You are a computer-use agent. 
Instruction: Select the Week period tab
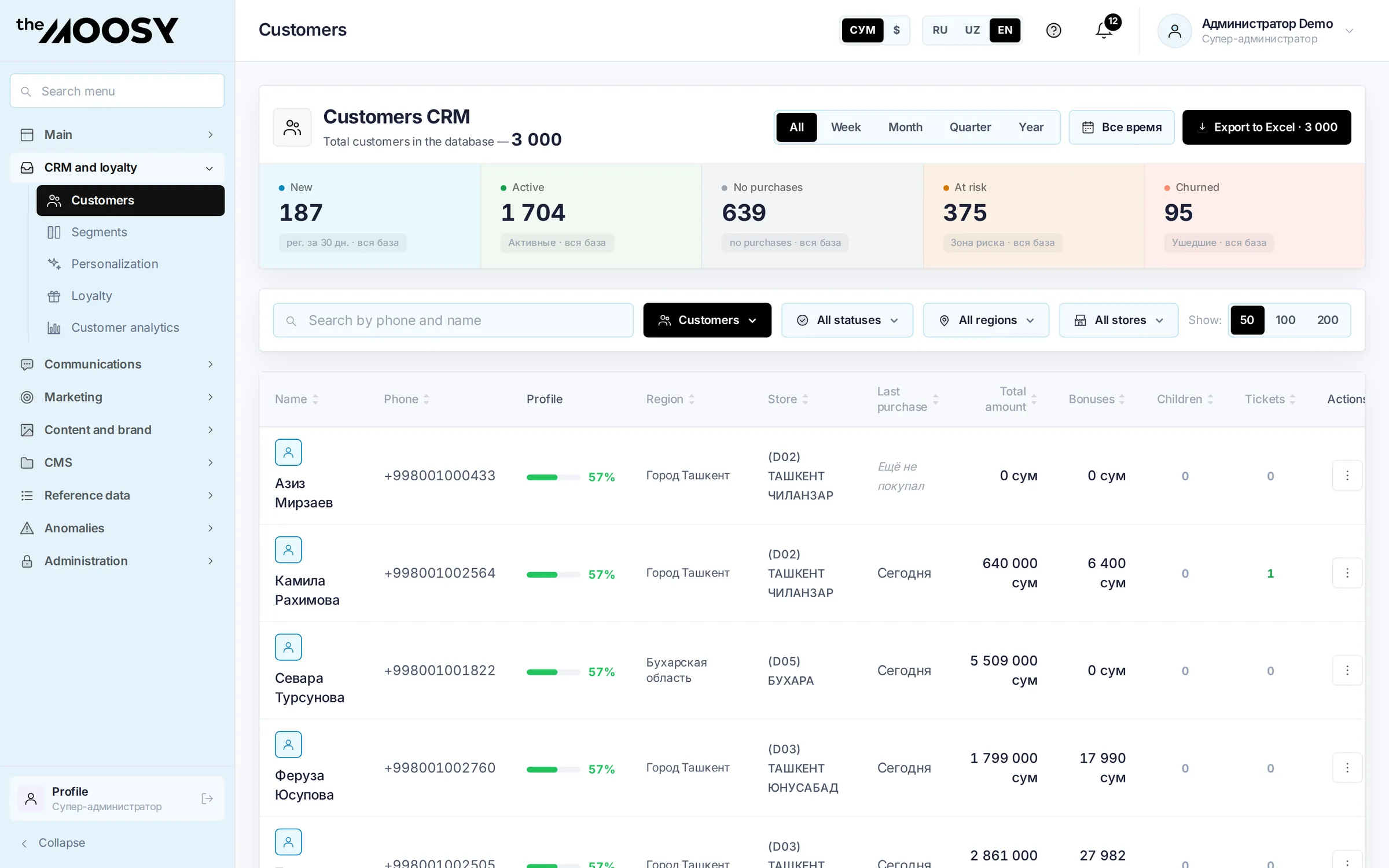click(846, 127)
